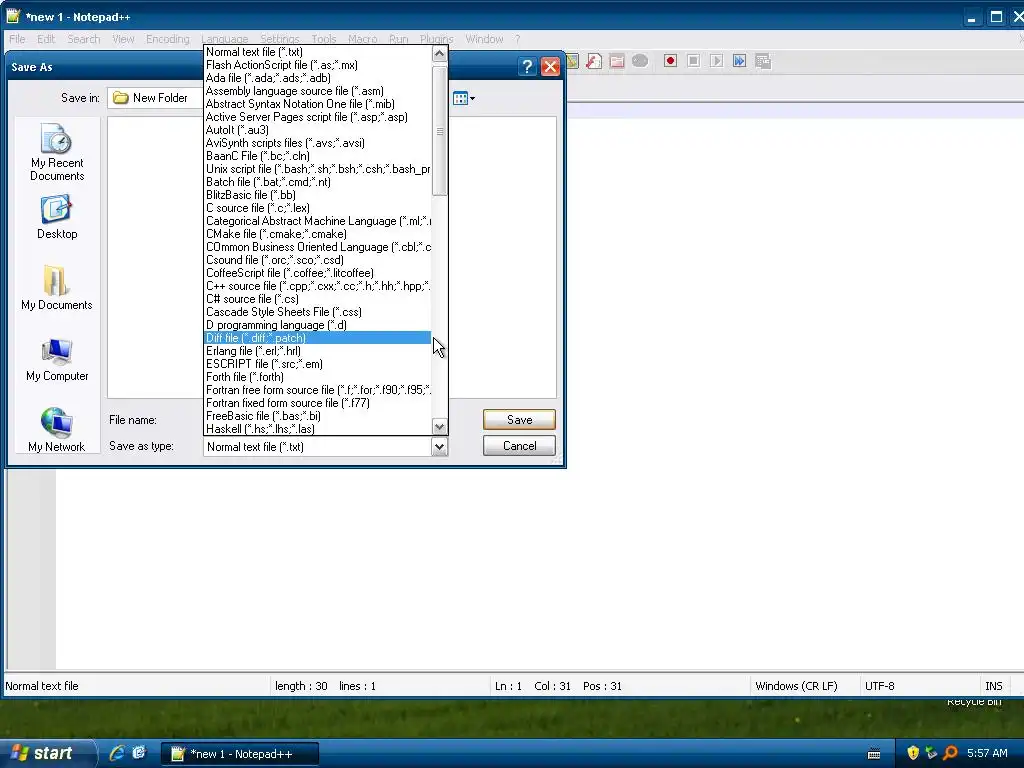The image size is (1024, 768).
Task: Select Haskell file type
Action: click(x=317, y=429)
